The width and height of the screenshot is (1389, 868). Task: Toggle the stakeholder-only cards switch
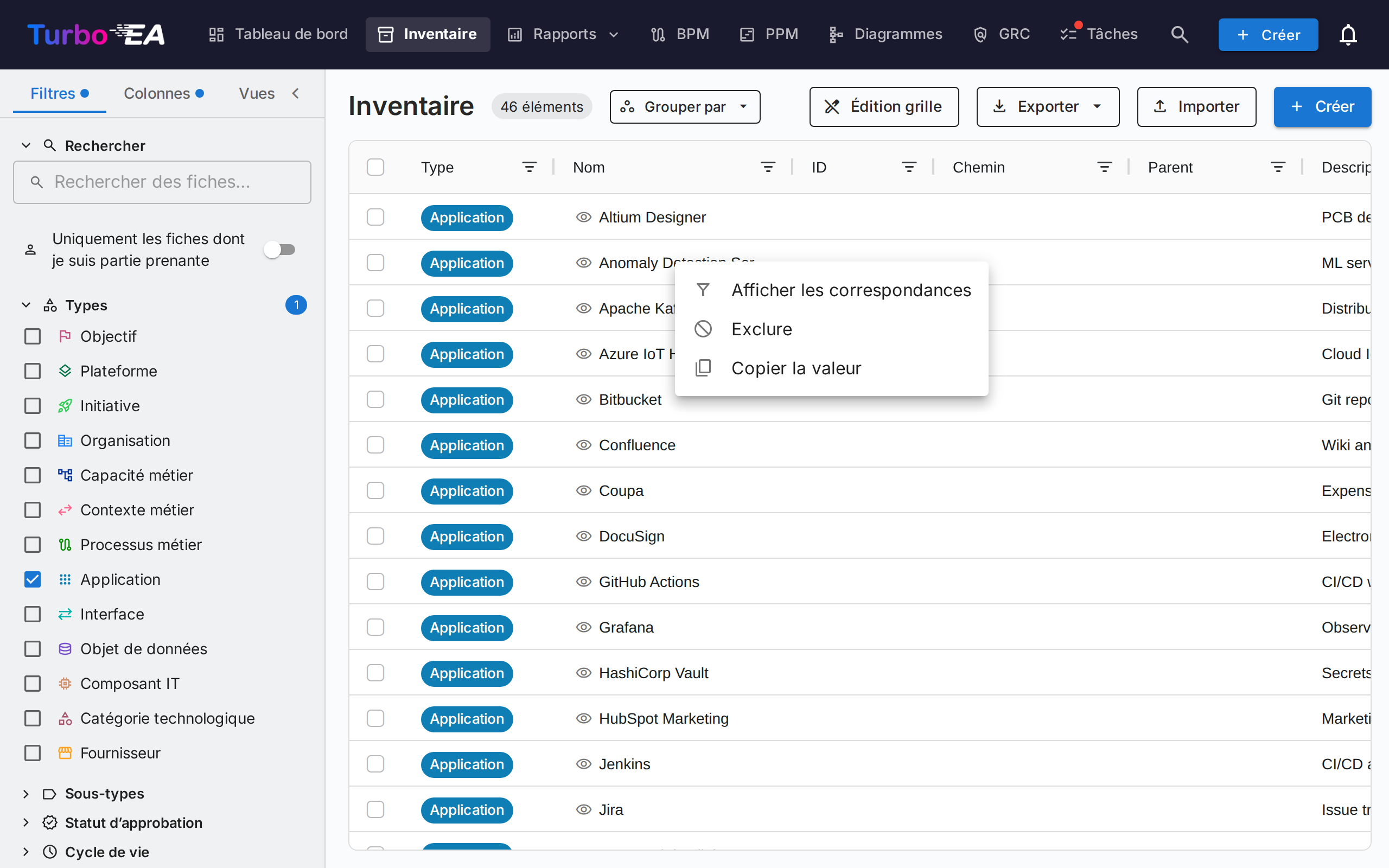[x=280, y=250]
